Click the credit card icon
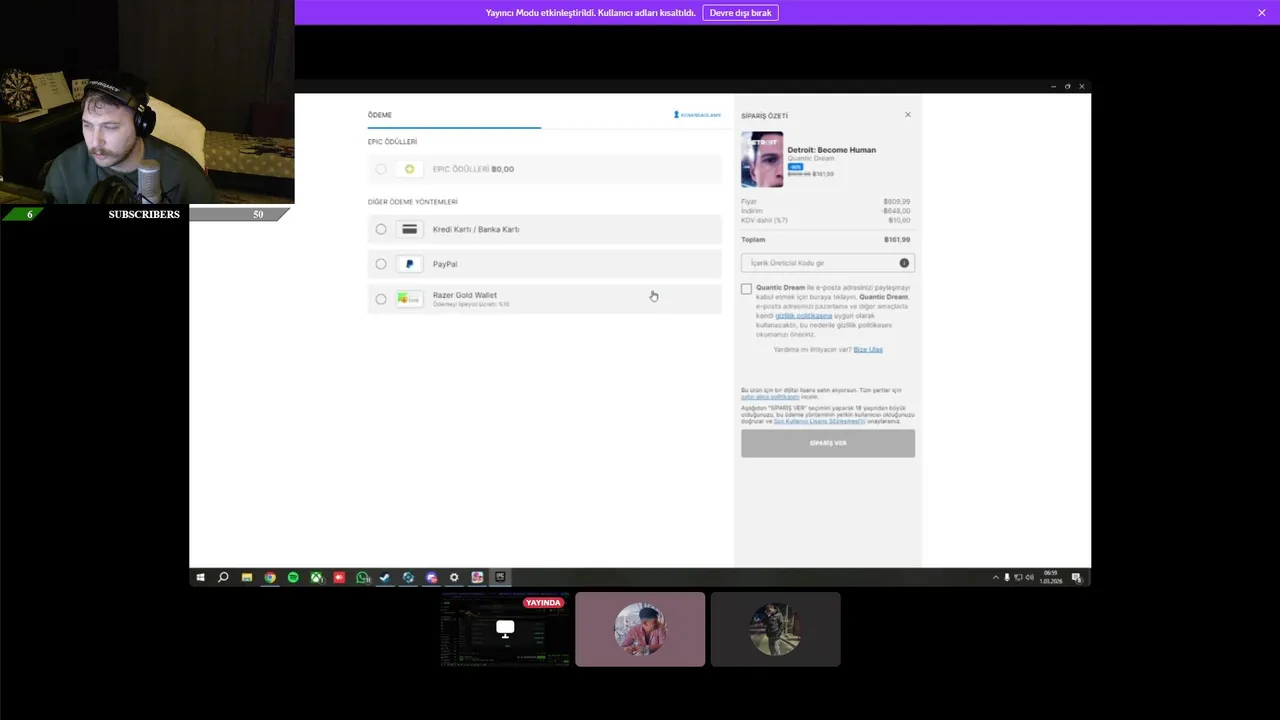This screenshot has height=720, width=1280. (409, 229)
